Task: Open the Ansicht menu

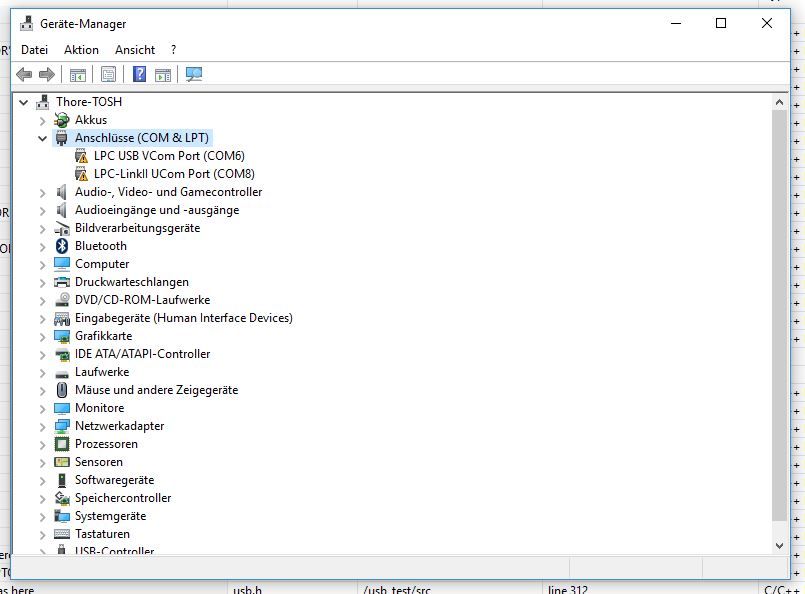Action: point(135,50)
